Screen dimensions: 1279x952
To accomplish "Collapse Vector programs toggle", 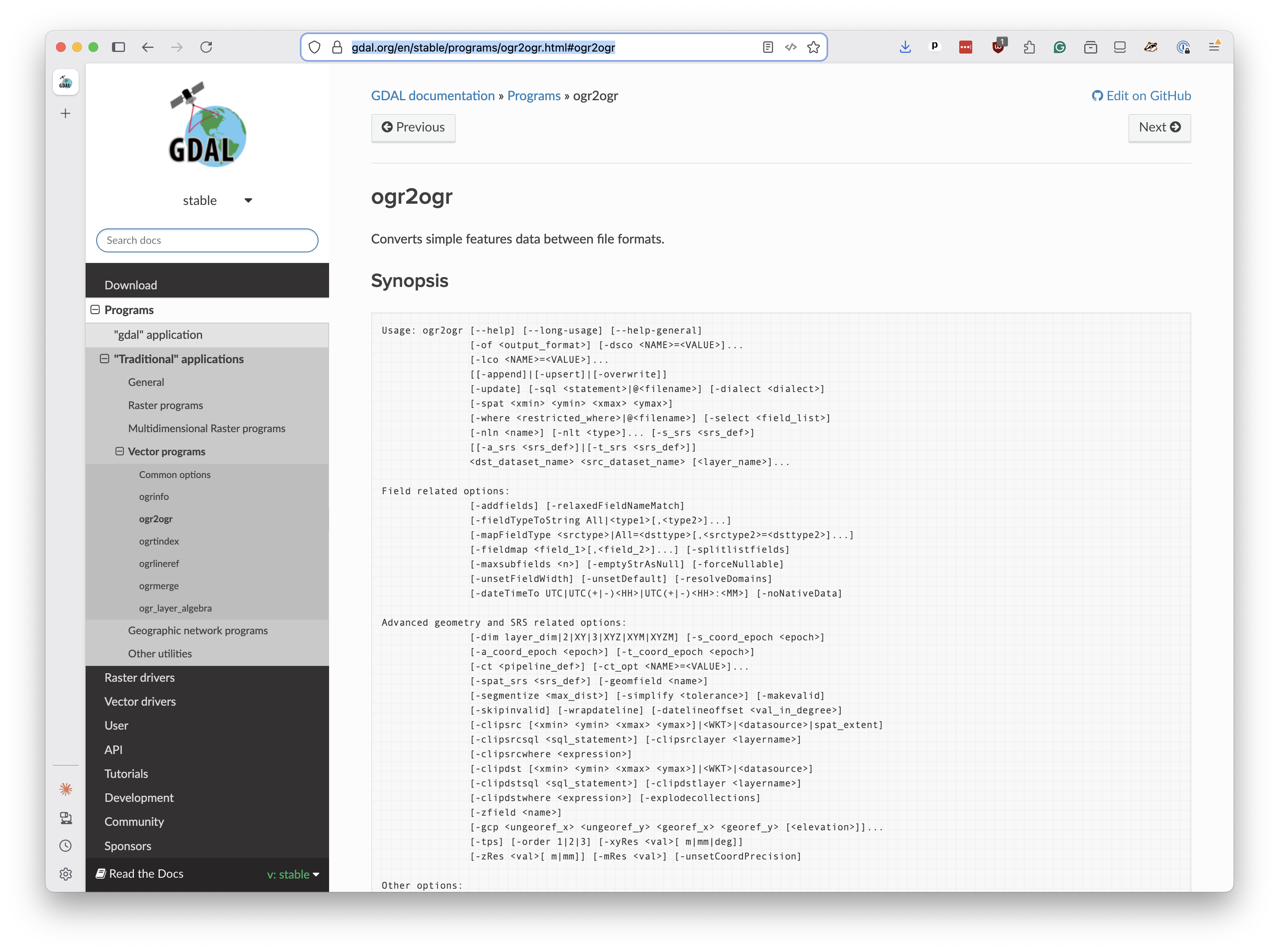I will pyautogui.click(x=119, y=451).
